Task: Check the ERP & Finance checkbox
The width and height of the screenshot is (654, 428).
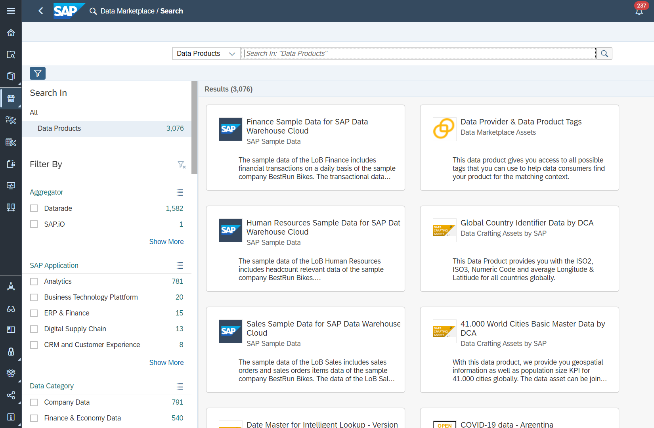Action: pos(34,313)
